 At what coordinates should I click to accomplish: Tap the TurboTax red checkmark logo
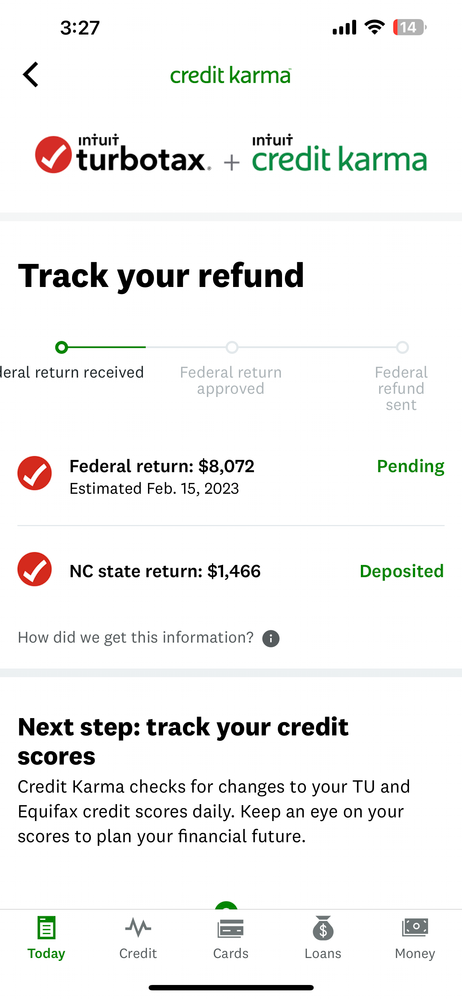[54, 154]
